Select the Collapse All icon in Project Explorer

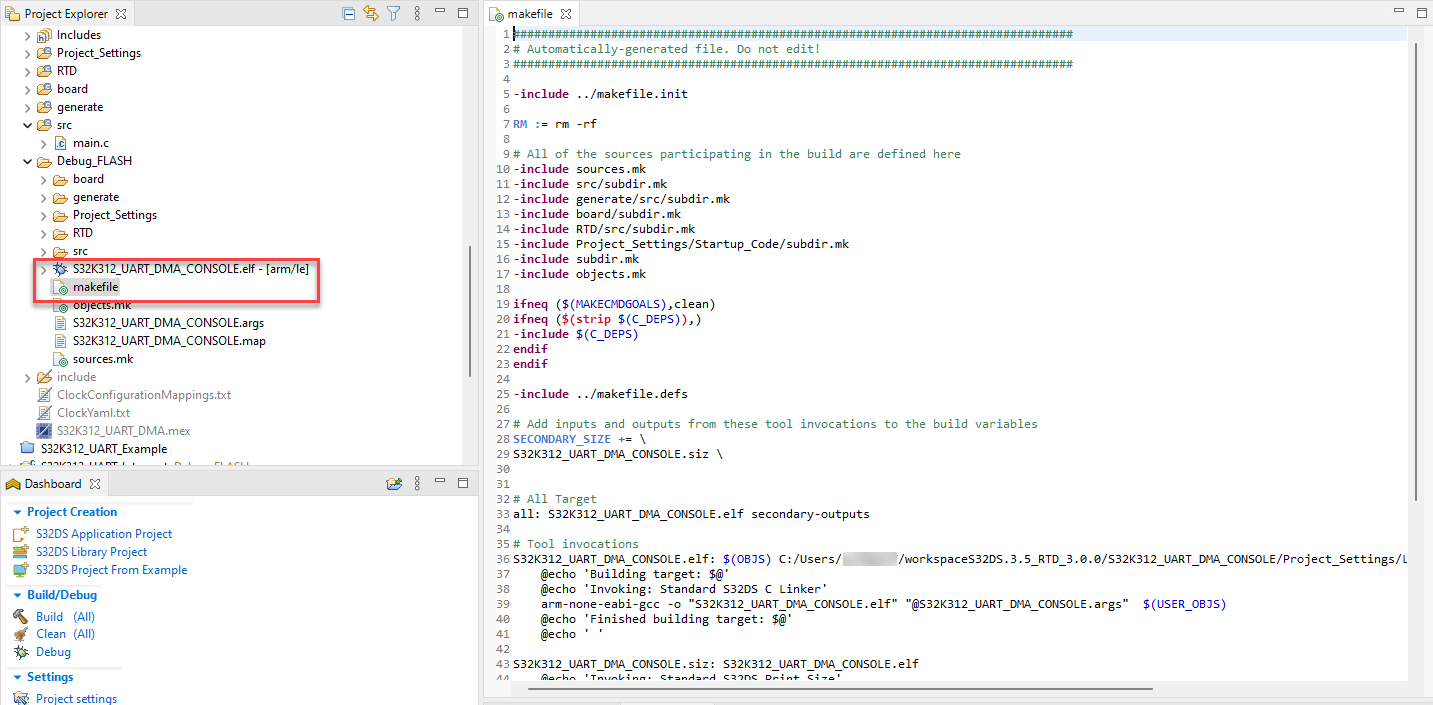[x=348, y=13]
